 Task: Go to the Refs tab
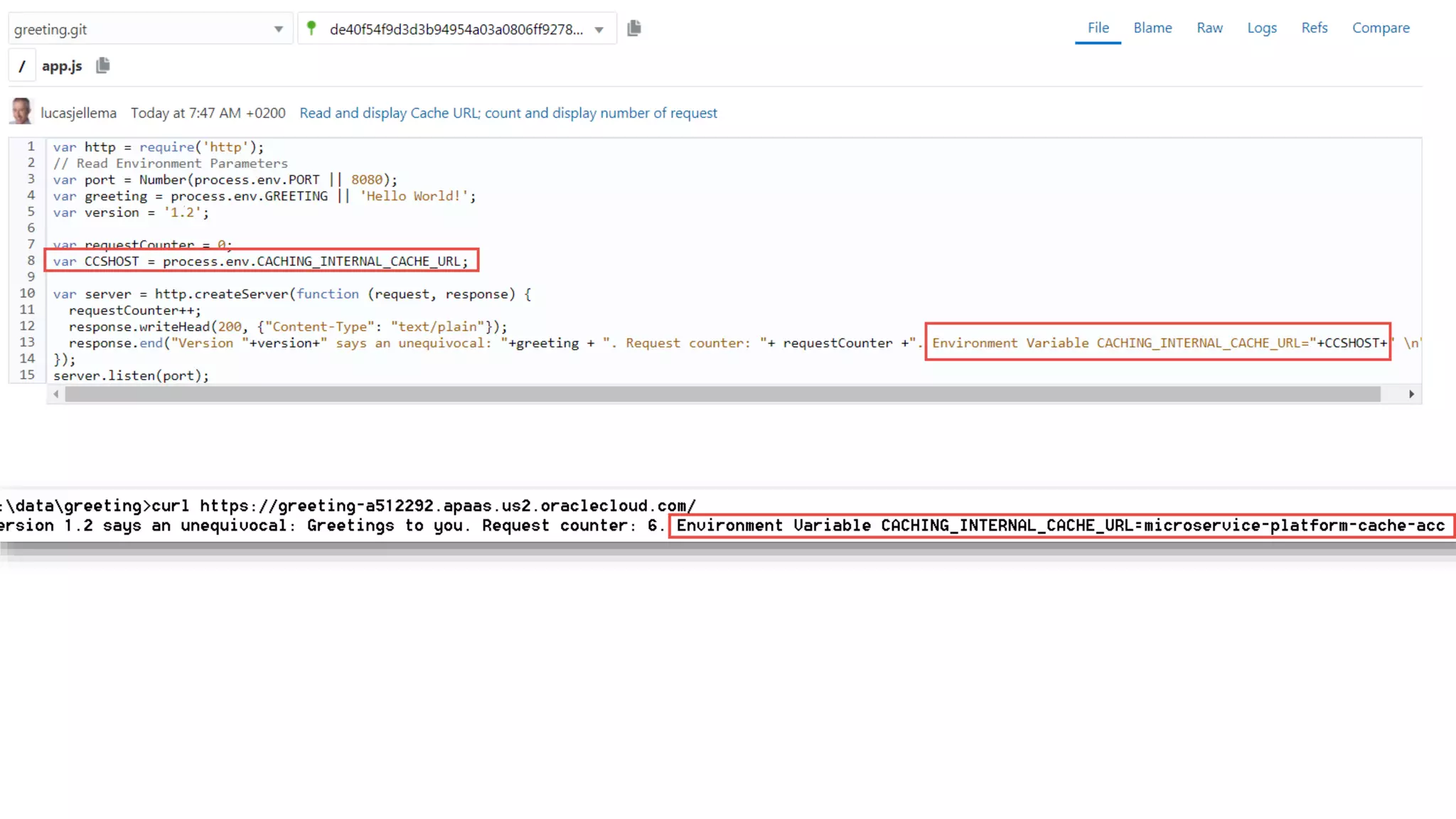1315,28
